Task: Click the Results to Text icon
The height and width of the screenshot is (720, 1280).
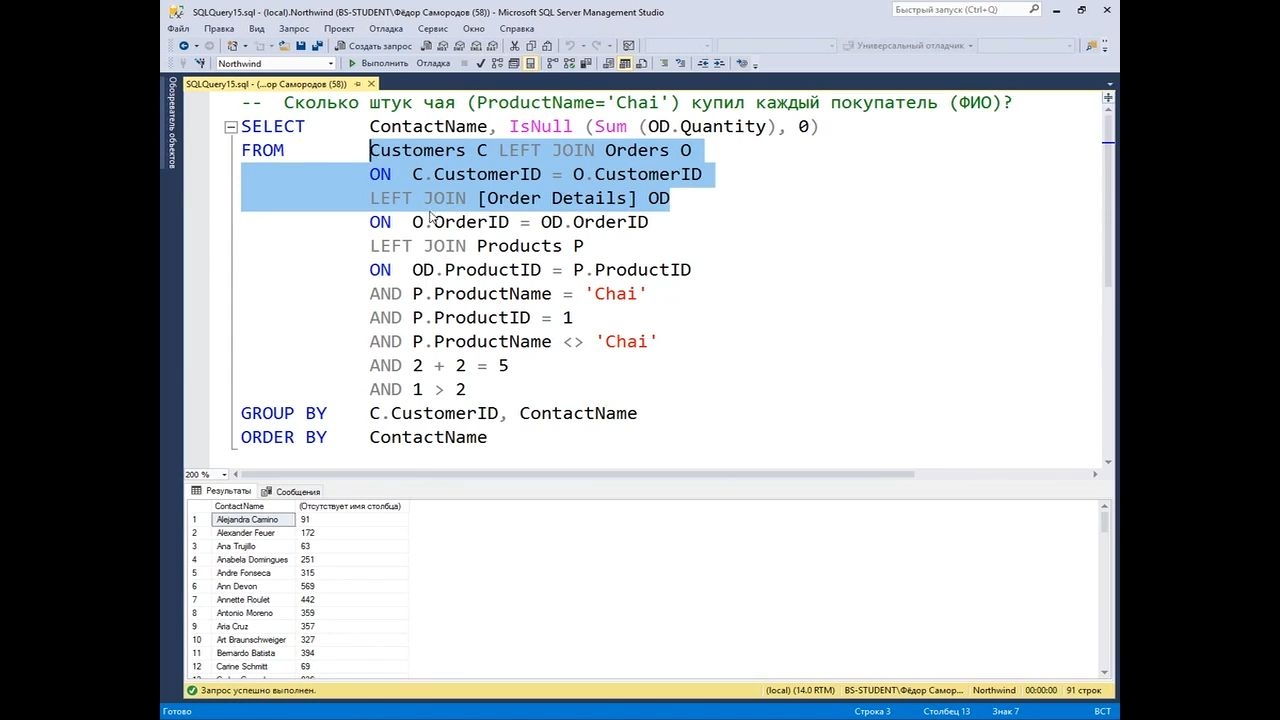Action: click(610, 64)
